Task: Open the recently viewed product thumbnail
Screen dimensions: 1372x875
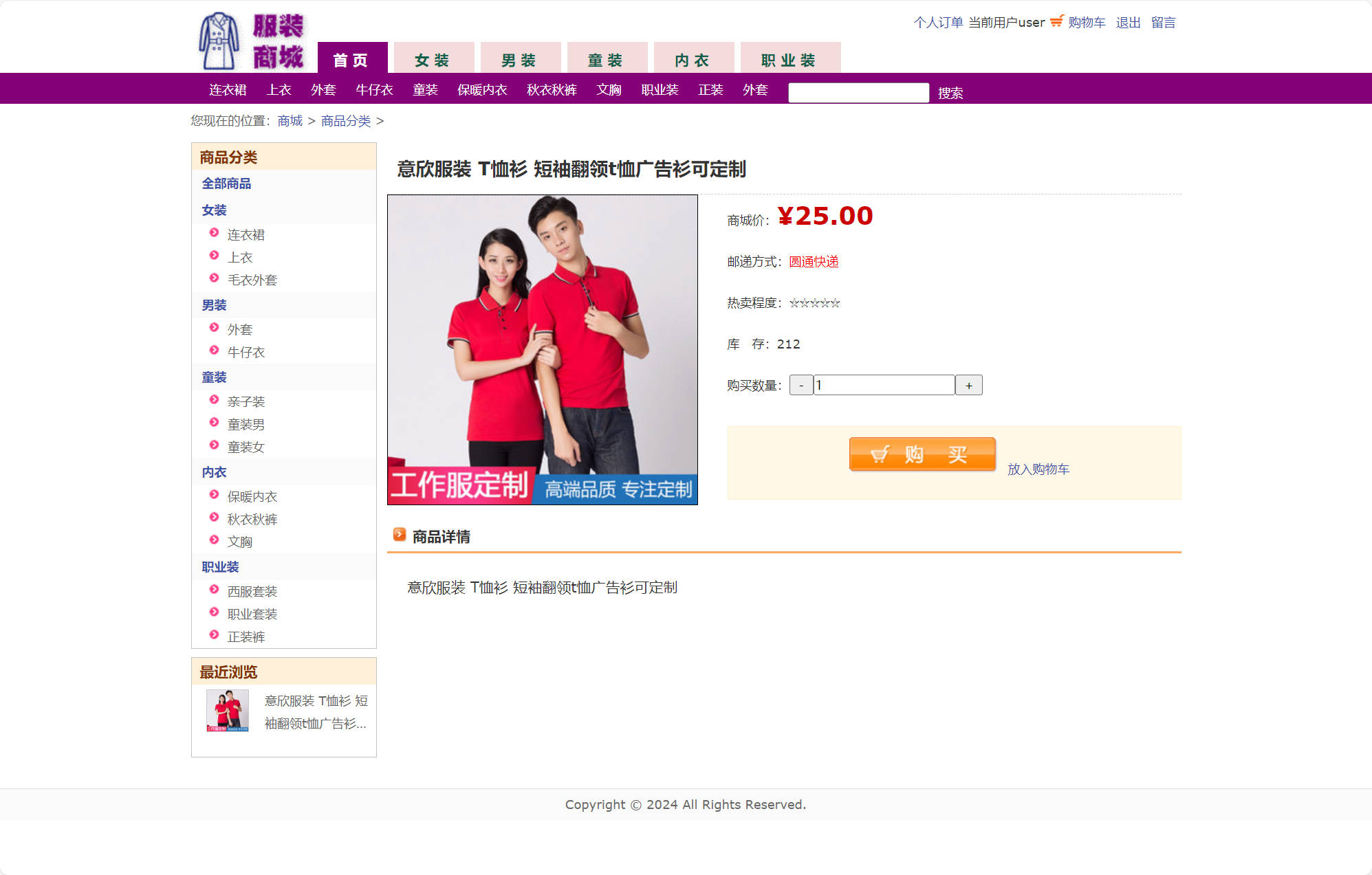Action: [x=228, y=711]
